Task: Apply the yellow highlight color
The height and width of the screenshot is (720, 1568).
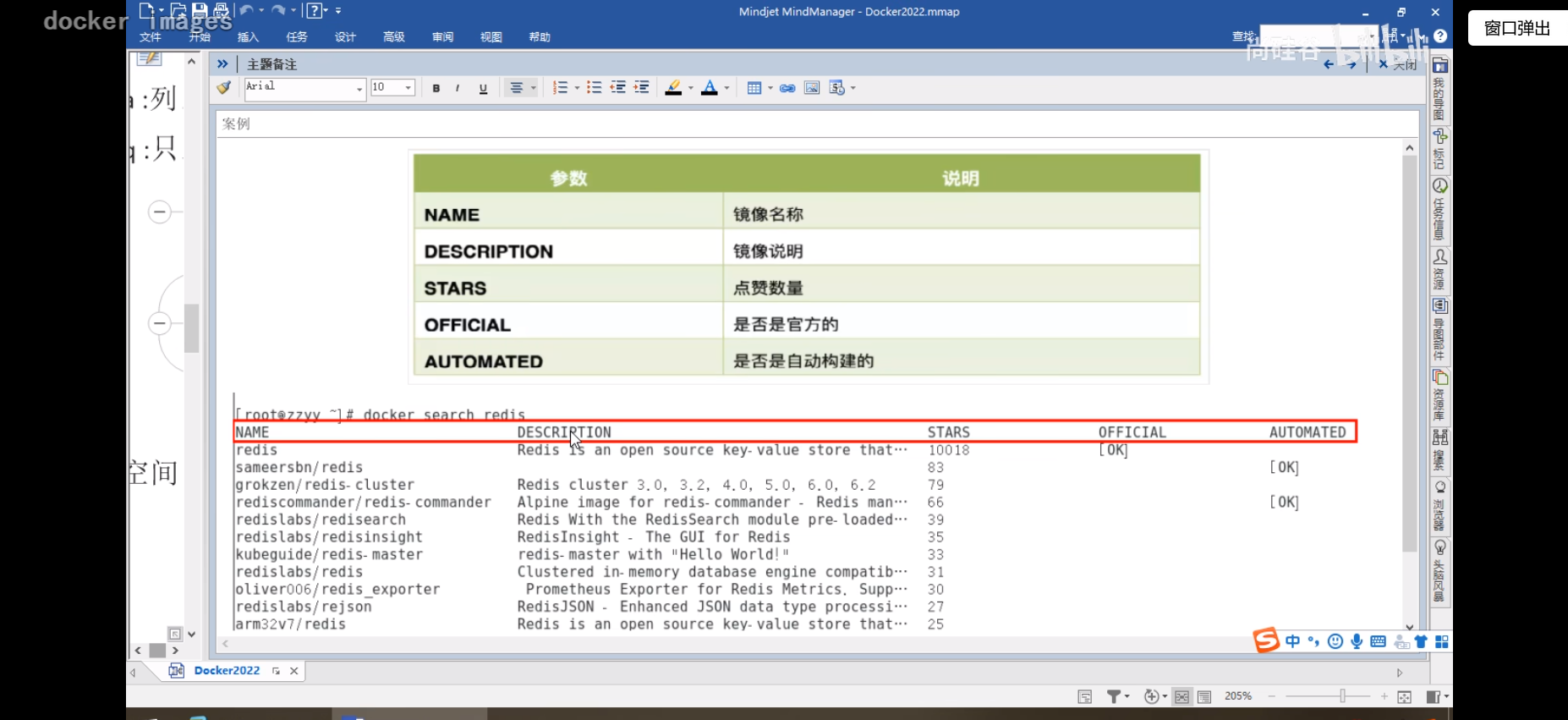Action: click(x=673, y=88)
